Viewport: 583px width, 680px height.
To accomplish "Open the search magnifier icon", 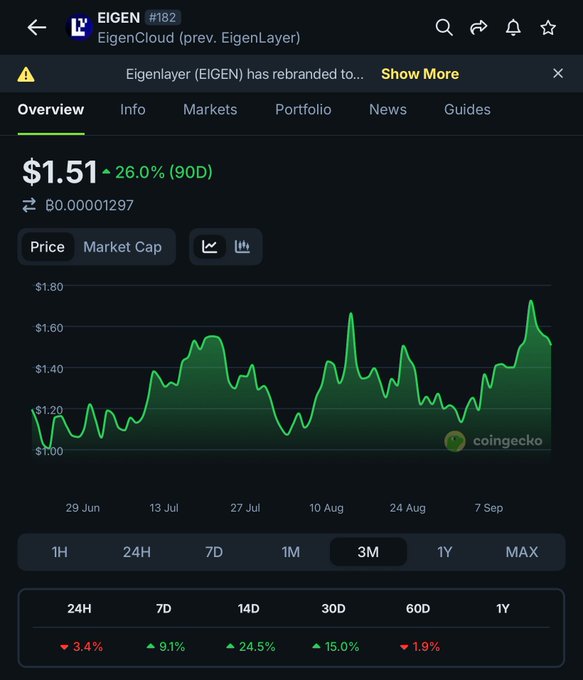I will point(444,27).
